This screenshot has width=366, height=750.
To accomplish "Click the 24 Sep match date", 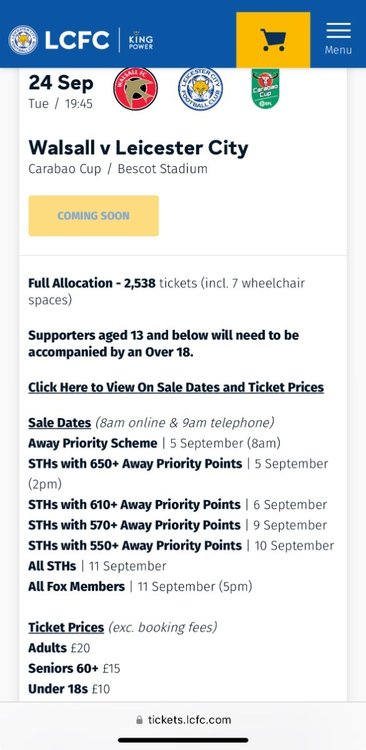I will pyautogui.click(x=61, y=83).
